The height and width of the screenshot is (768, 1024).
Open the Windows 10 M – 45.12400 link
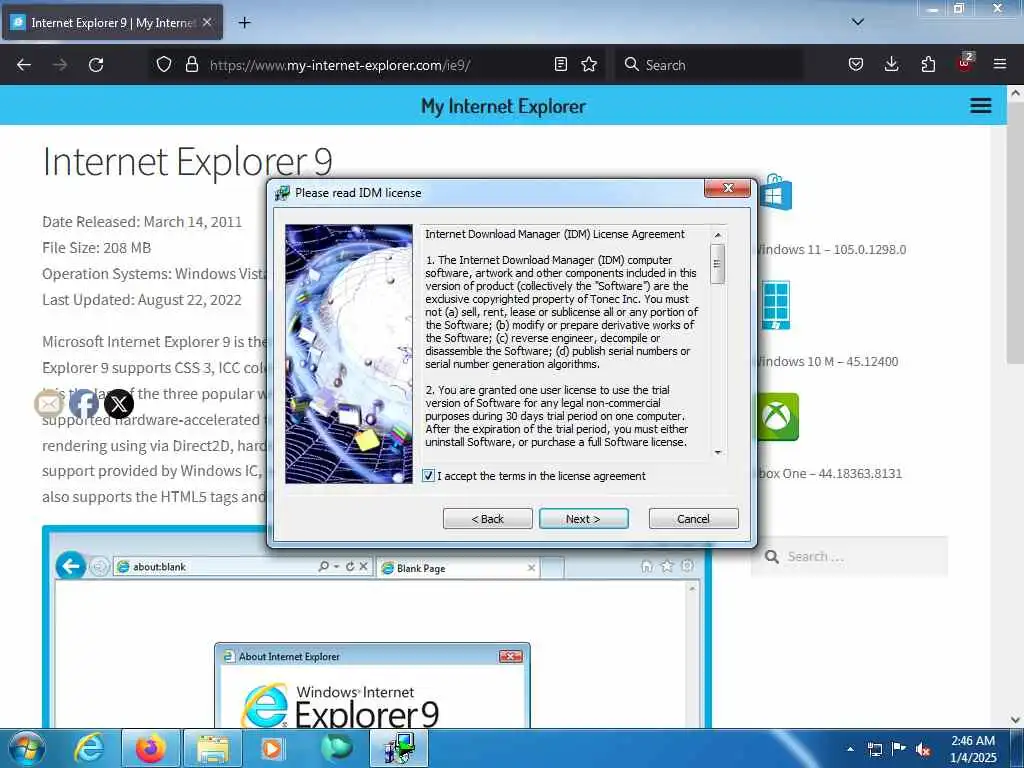pos(827,362)
